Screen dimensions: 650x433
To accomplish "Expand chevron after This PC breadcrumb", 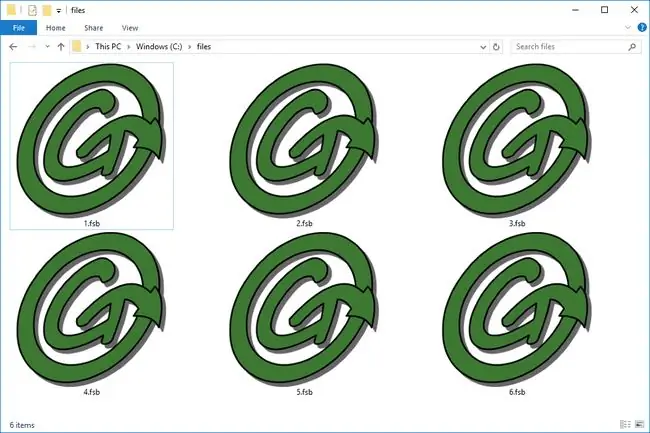I will click(x=129, y=47).
